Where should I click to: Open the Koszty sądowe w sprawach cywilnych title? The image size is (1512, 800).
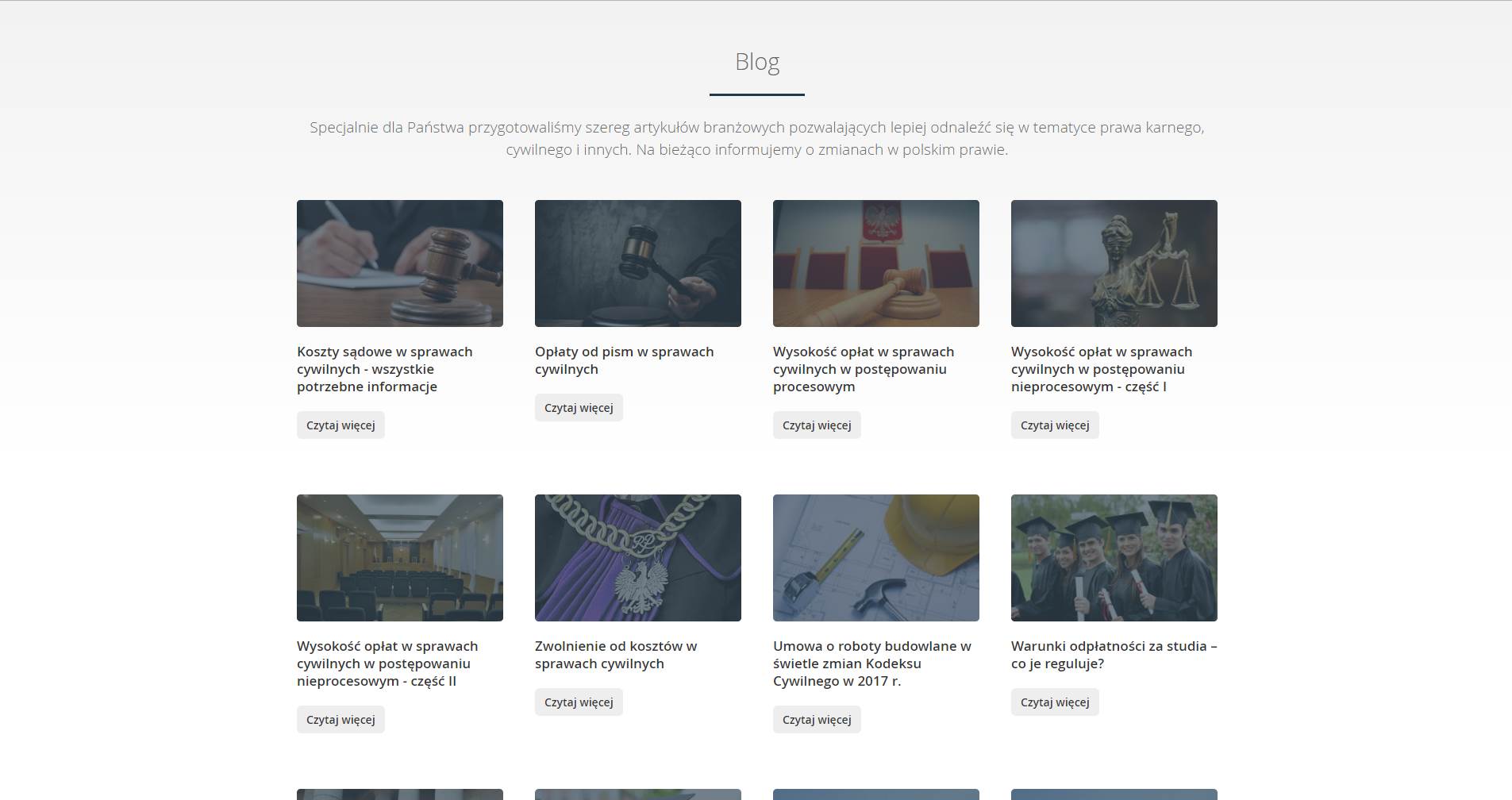pos(385,369)
